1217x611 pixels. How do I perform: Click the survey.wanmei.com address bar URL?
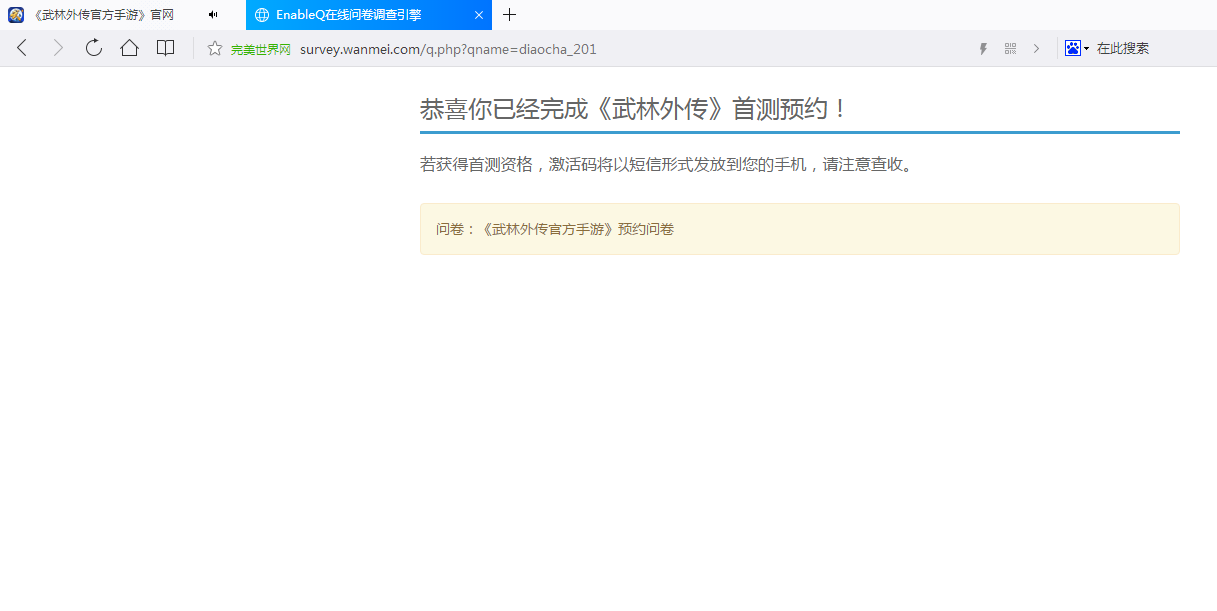(x=448, y=49)
